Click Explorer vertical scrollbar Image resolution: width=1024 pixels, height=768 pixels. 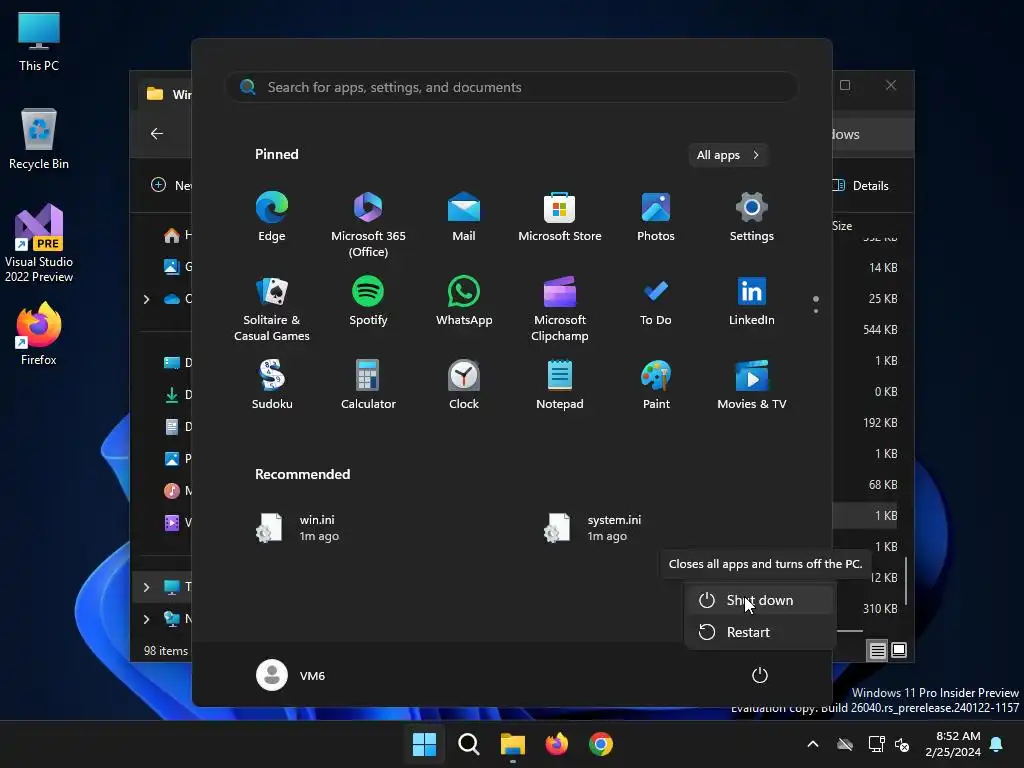coord(906,581)
